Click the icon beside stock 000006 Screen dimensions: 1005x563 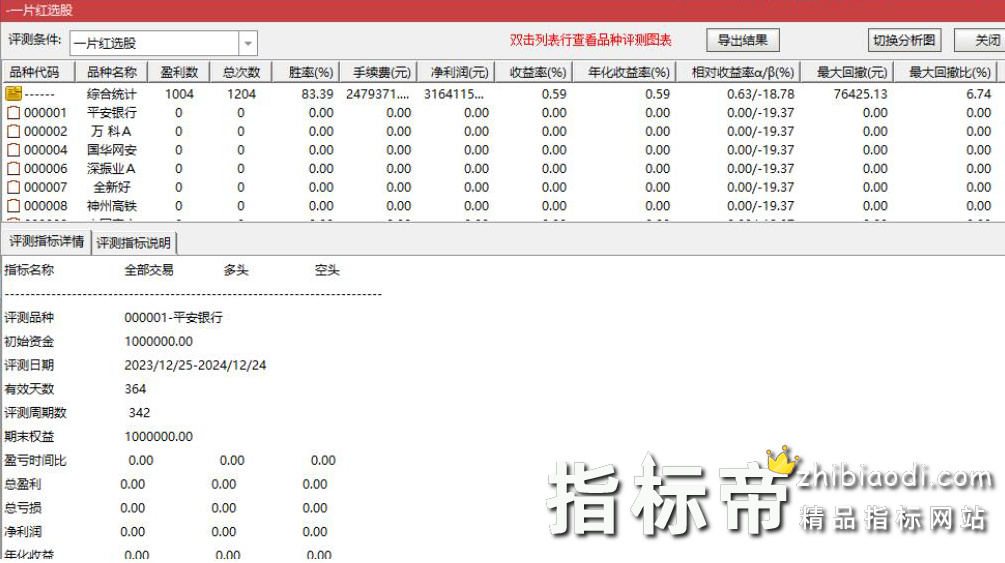click(x=13, y=169)
